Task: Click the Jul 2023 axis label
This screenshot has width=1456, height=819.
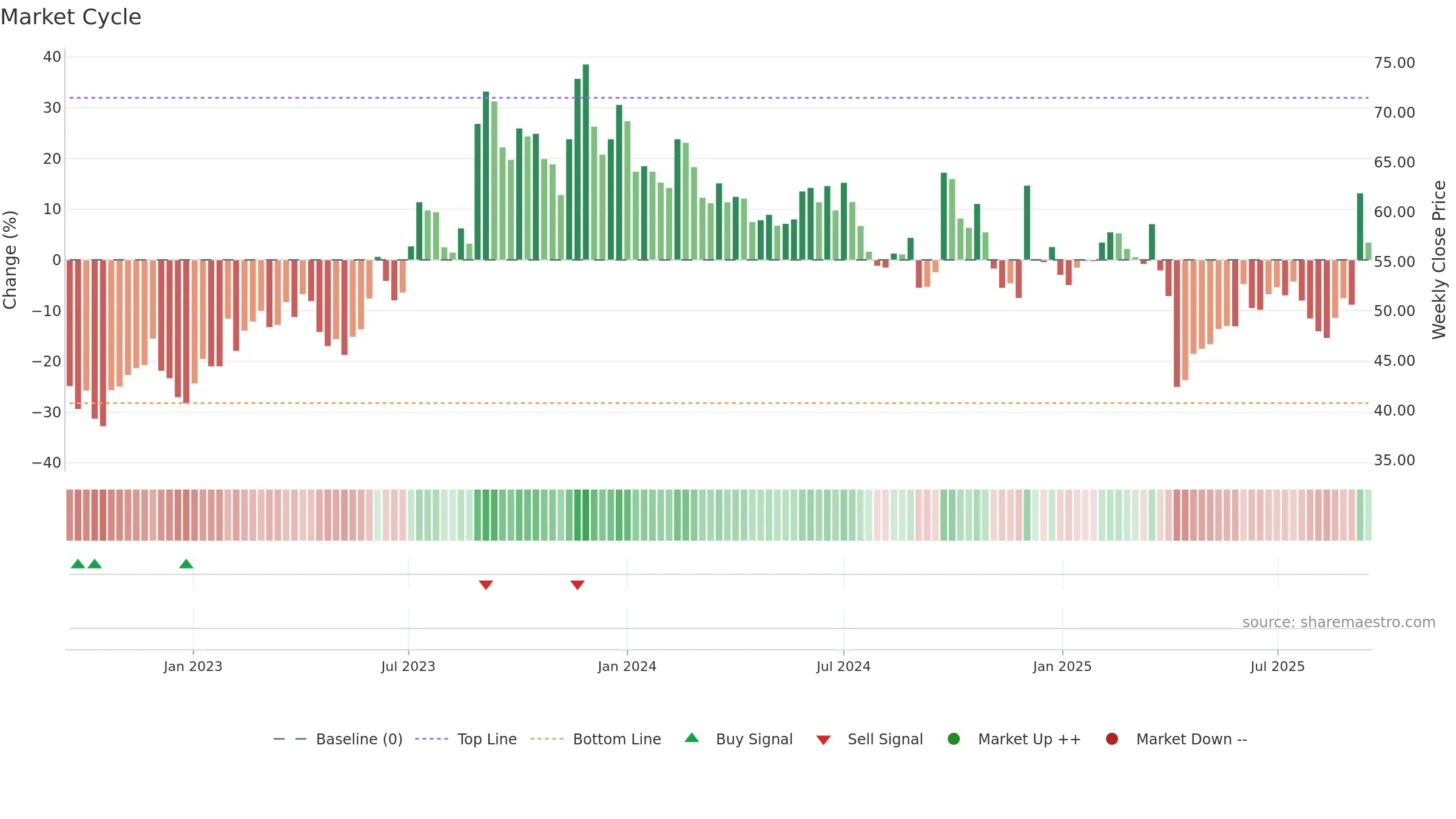Action: [x=408, y=667]
